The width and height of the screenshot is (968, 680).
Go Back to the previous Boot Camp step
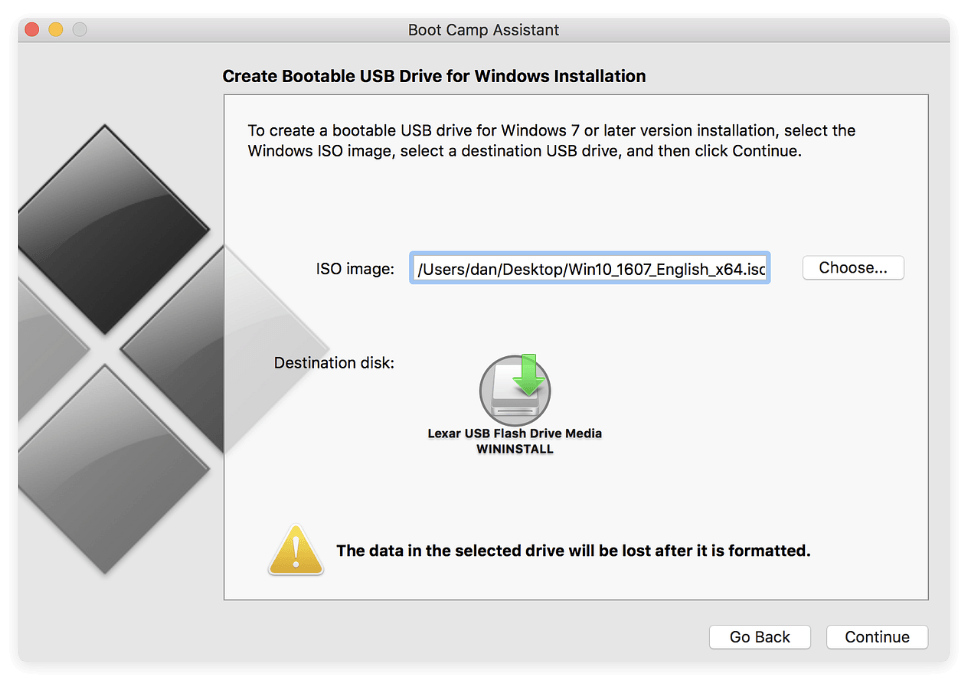click(759, 637)
